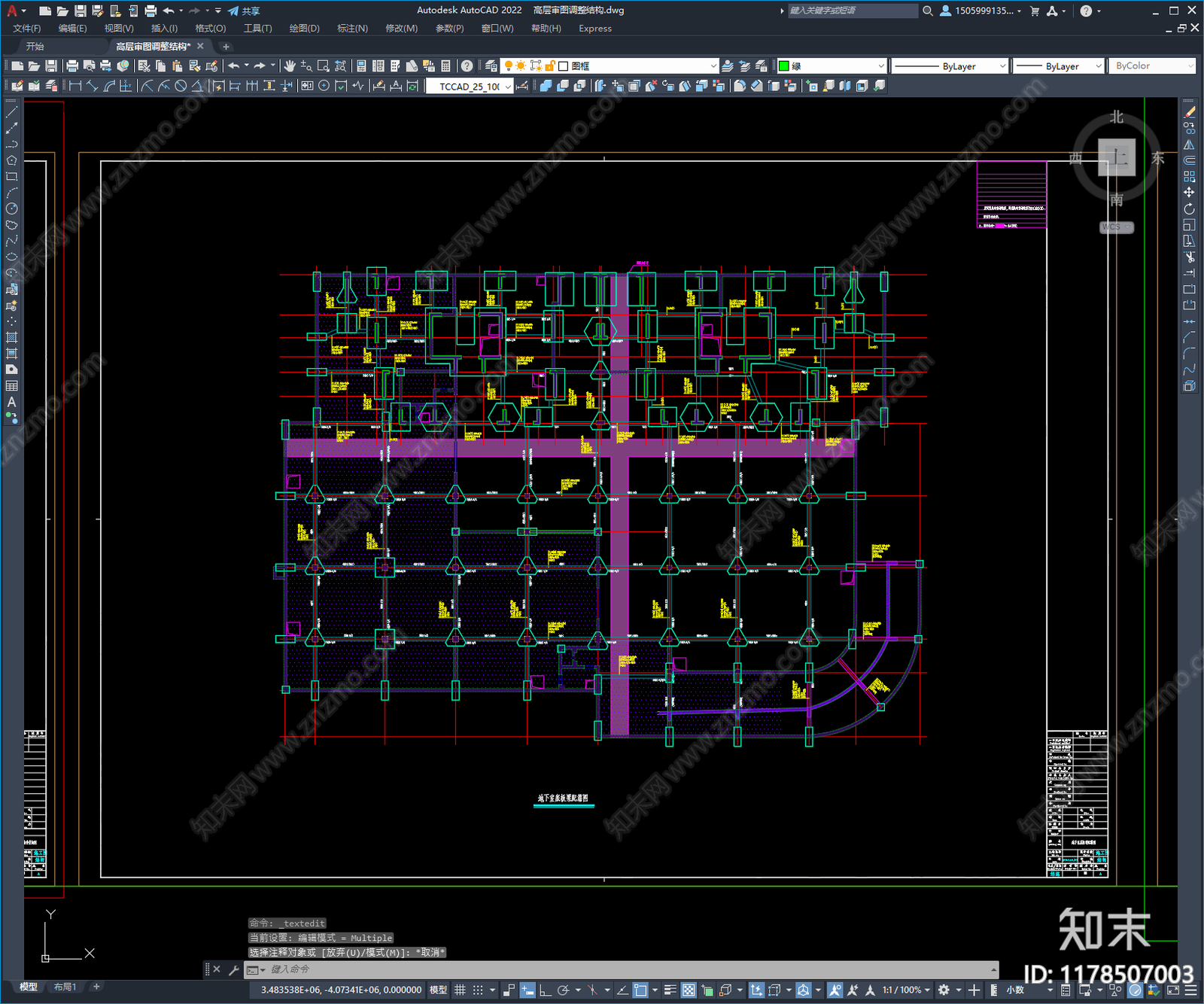Viewport: 1204px width, 1004px height.
Task: Open the QuickCalc calculator icon
Action: 445,66
